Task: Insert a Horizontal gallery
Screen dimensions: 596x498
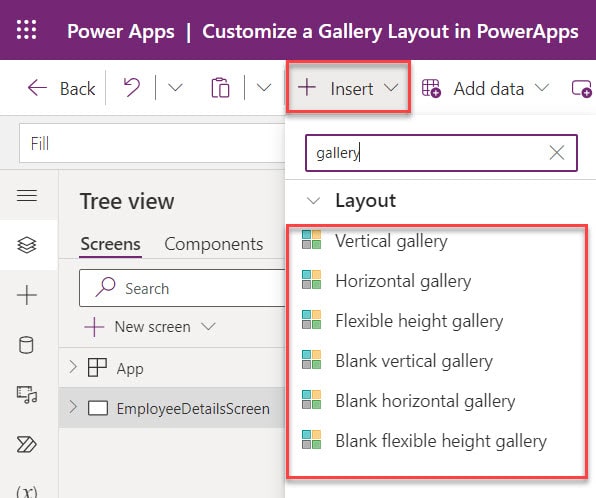Action: coord(436,281)
